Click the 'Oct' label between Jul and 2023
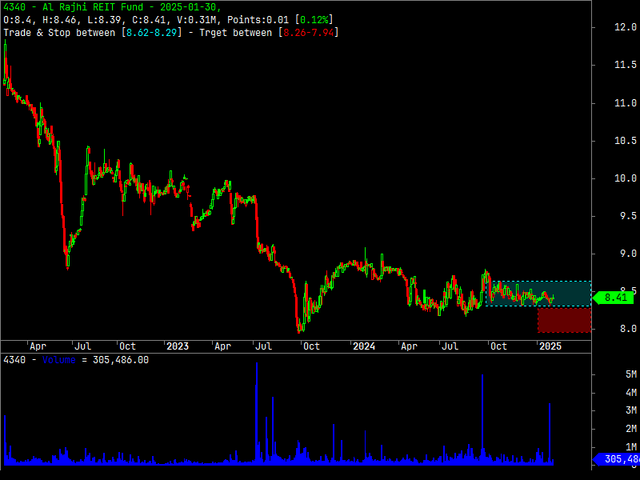Image resolution: width=640 pixels, height=480 pixels. pos(127,347)
